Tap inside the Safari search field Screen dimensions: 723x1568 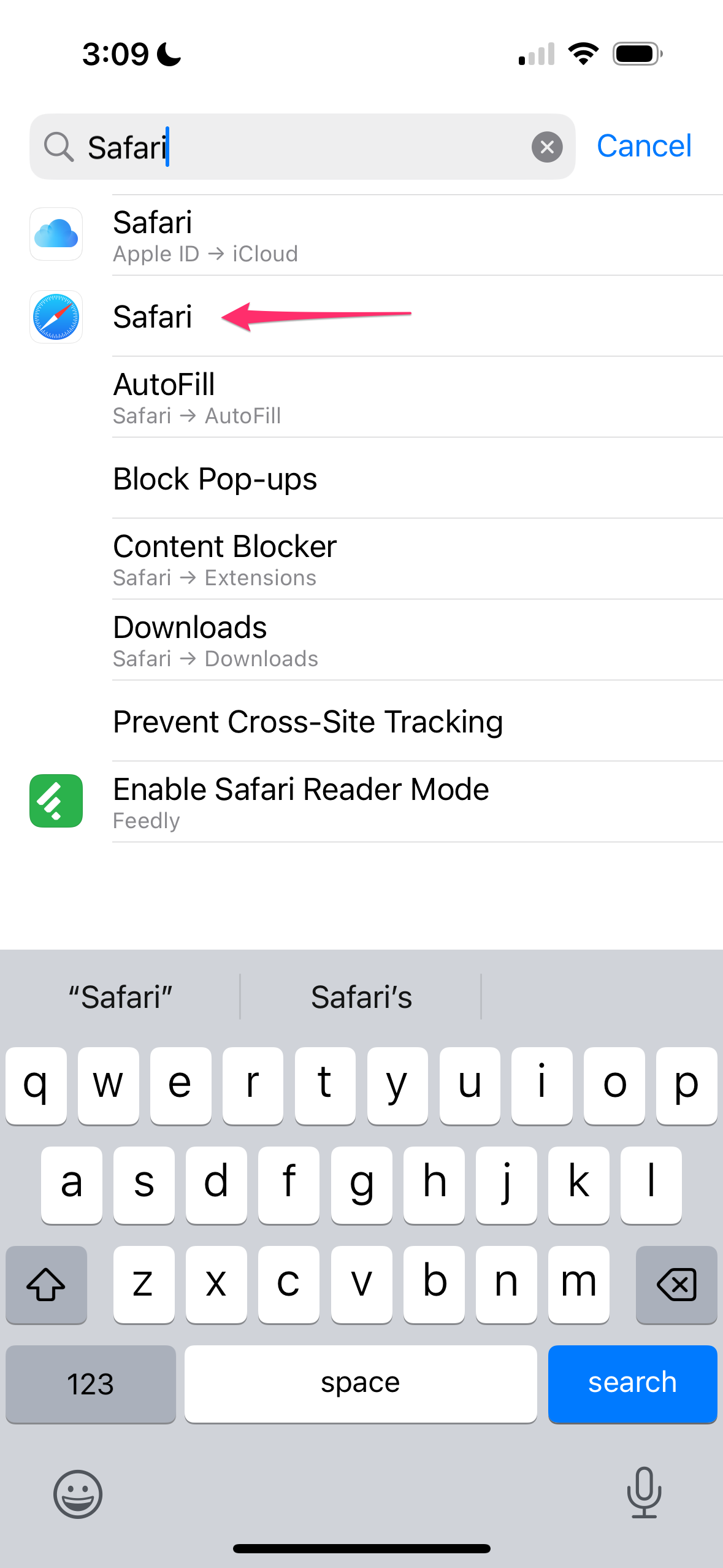[x=302, y=147]
